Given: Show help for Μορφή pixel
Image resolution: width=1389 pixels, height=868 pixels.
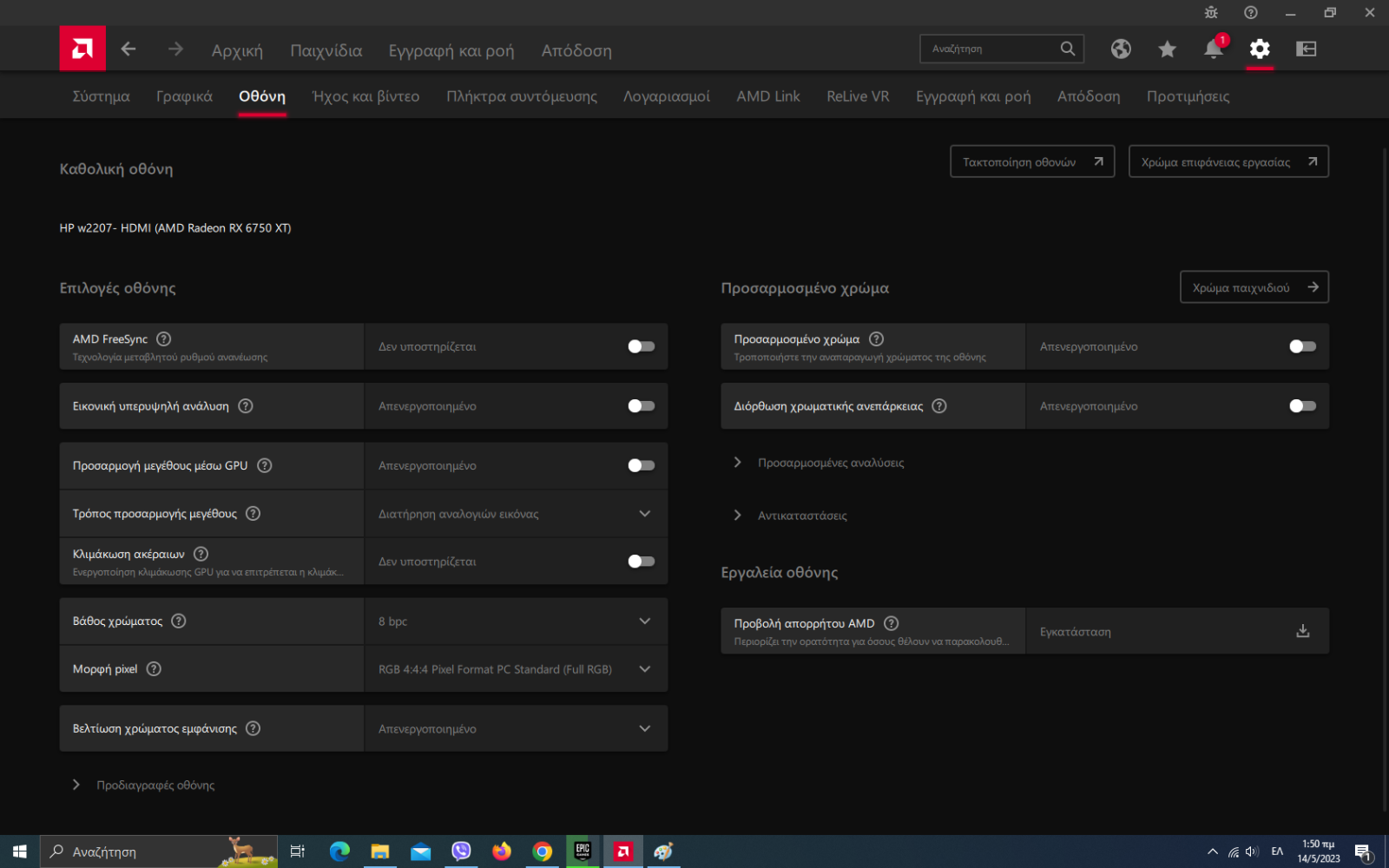Looking at the screenshot, I should [x=154, y=668].
